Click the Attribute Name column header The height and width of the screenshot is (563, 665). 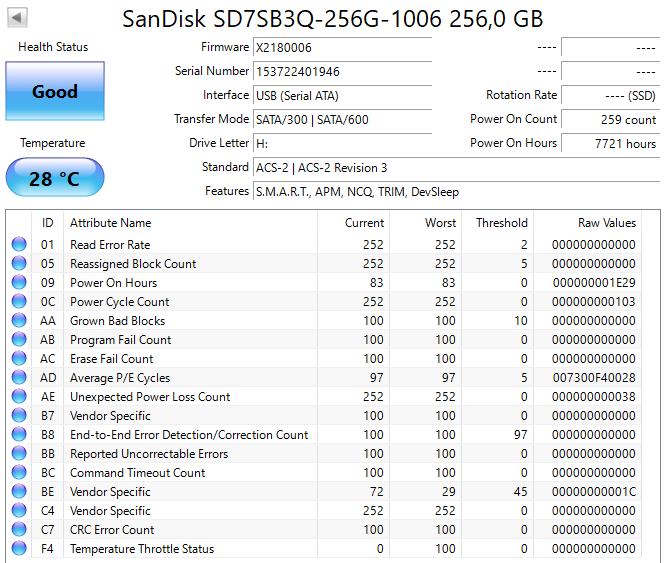coord(110,223)
